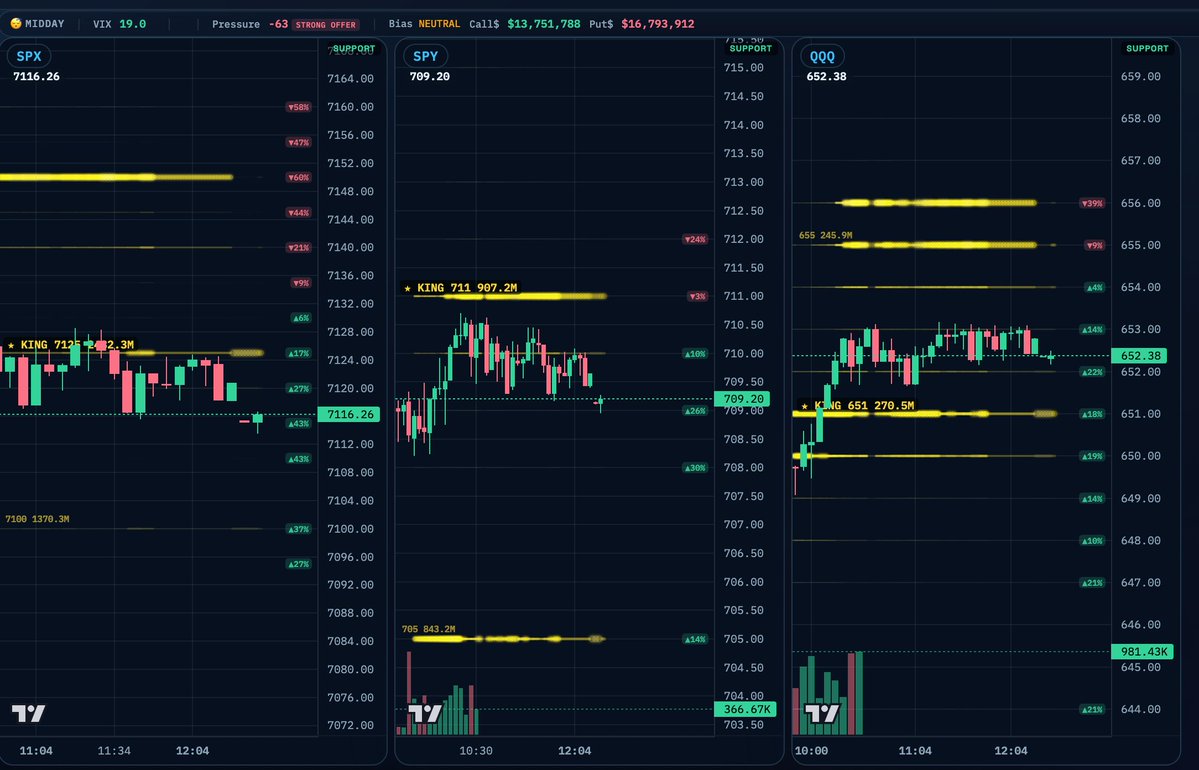Image resolution: width=1199 pixels, height=770 pixels.
Task: Click the Pressure -63 value
Action: [x=278, y=24]
